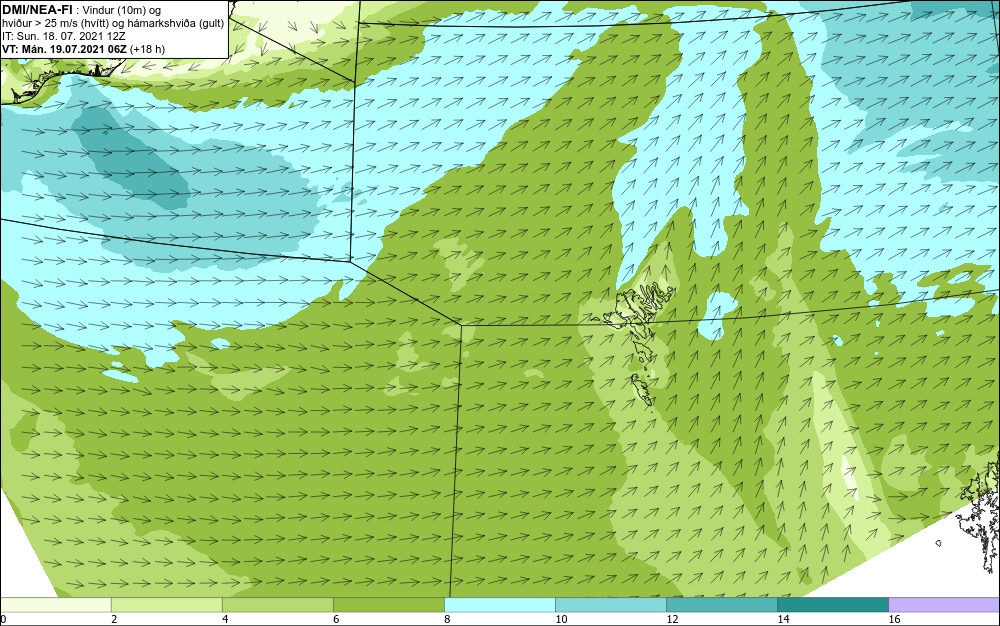Click the 2–4 m/s light green swatch
This screenshot has height=626, width=1000.
coord(166,605)
